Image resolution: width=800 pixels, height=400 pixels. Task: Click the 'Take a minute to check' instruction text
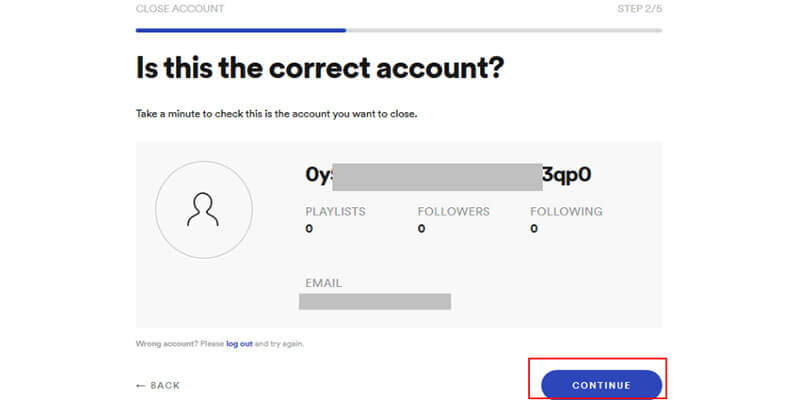pos(277,114)
